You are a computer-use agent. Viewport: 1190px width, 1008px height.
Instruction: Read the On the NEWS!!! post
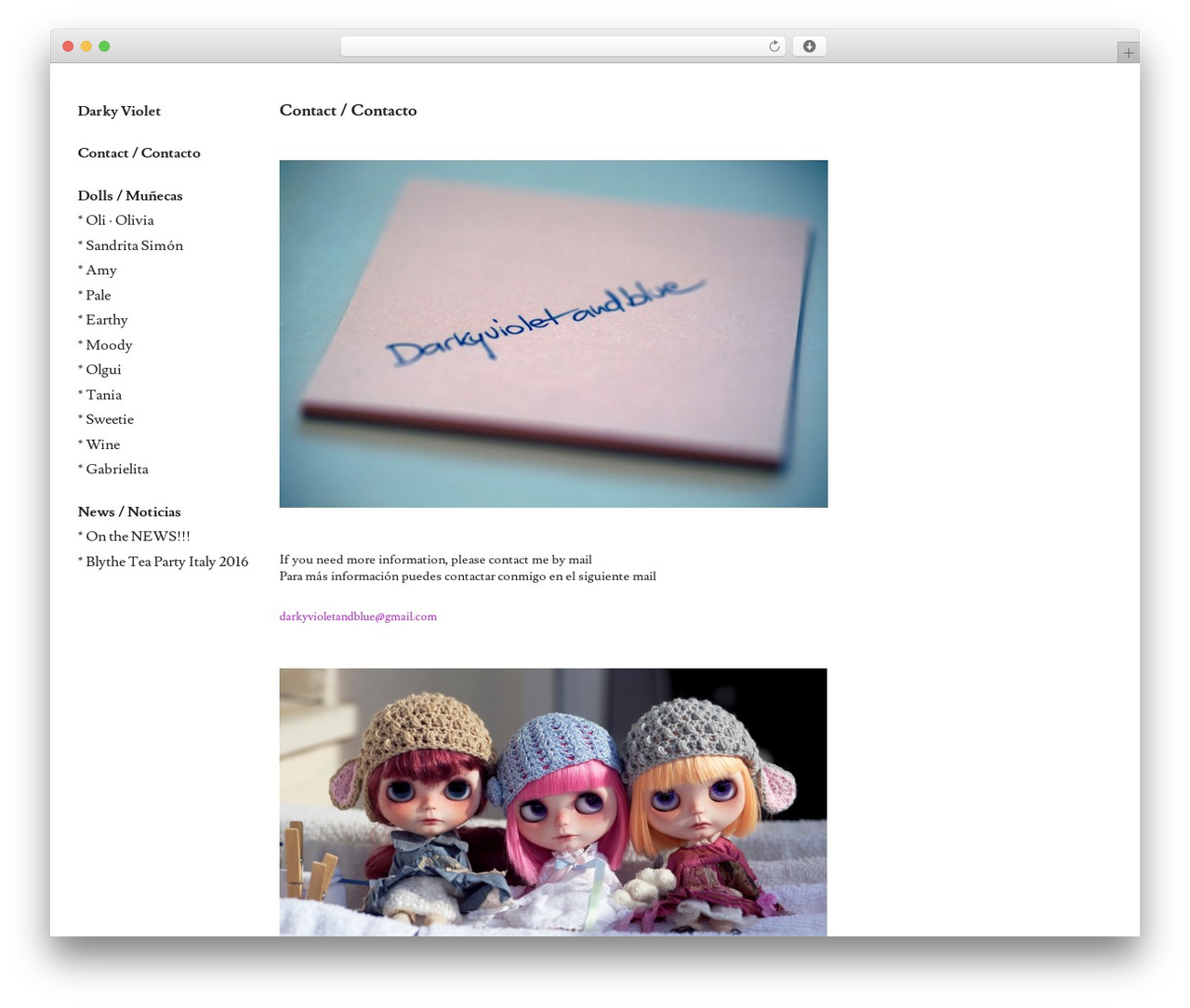pyautogui.click(x=134, y=537)
